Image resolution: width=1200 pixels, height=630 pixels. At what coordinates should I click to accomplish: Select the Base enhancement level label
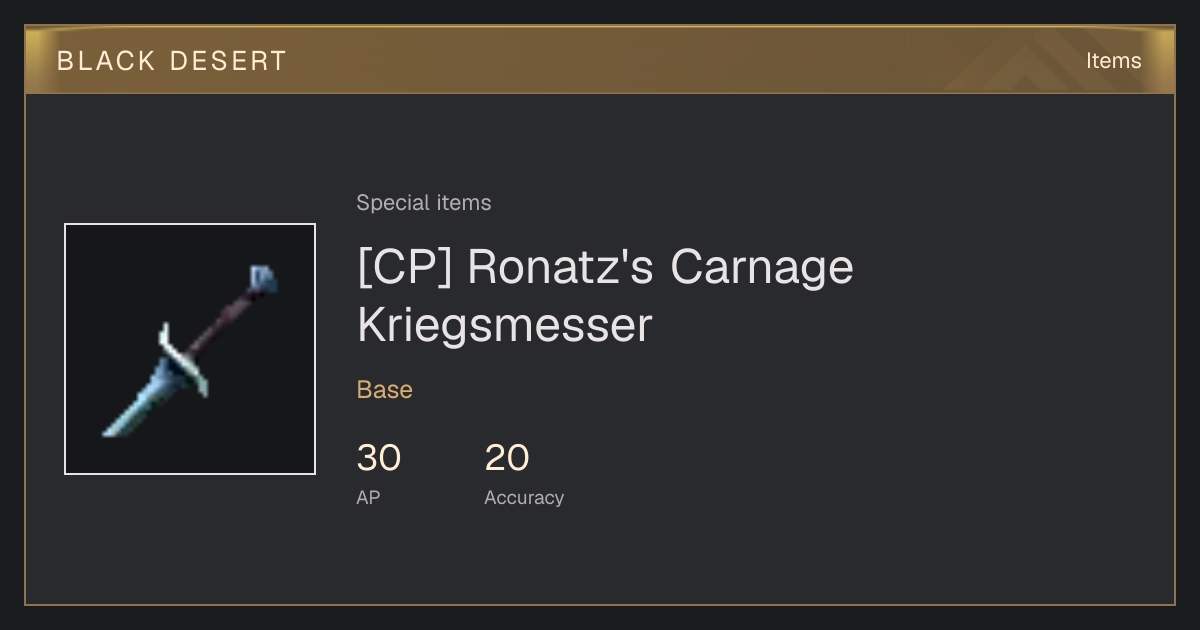(385, 390)
